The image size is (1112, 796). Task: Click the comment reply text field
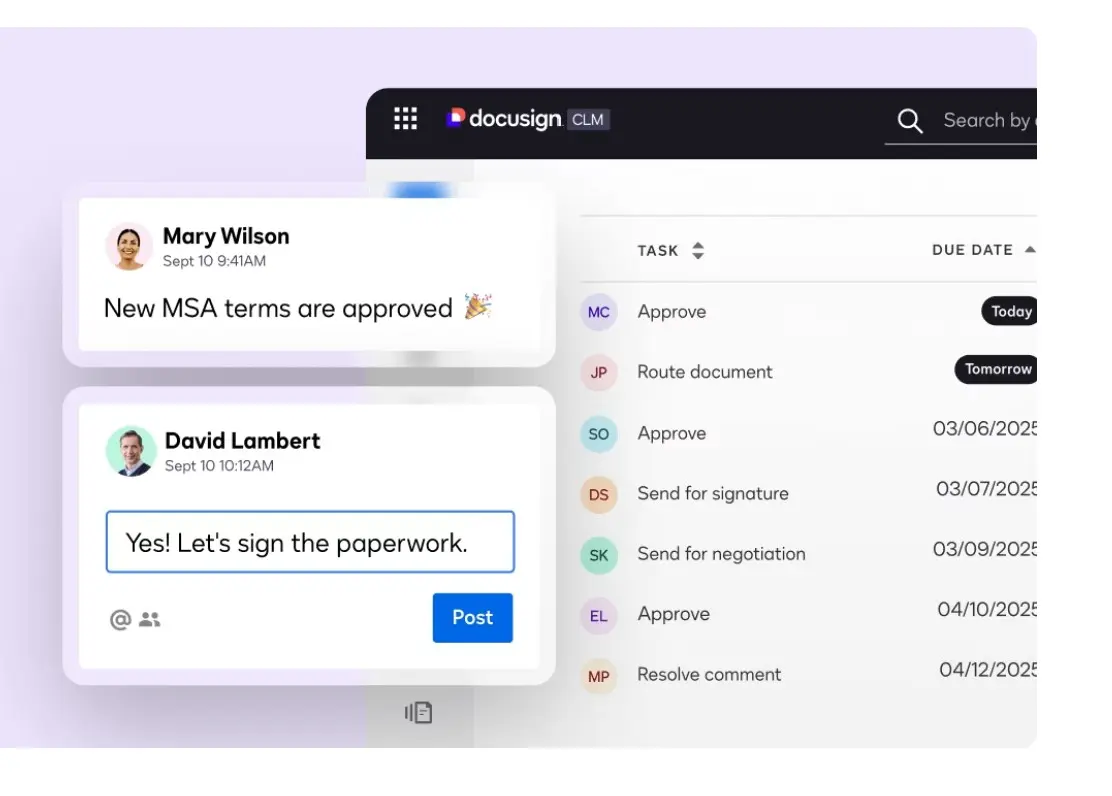point(310,543)
